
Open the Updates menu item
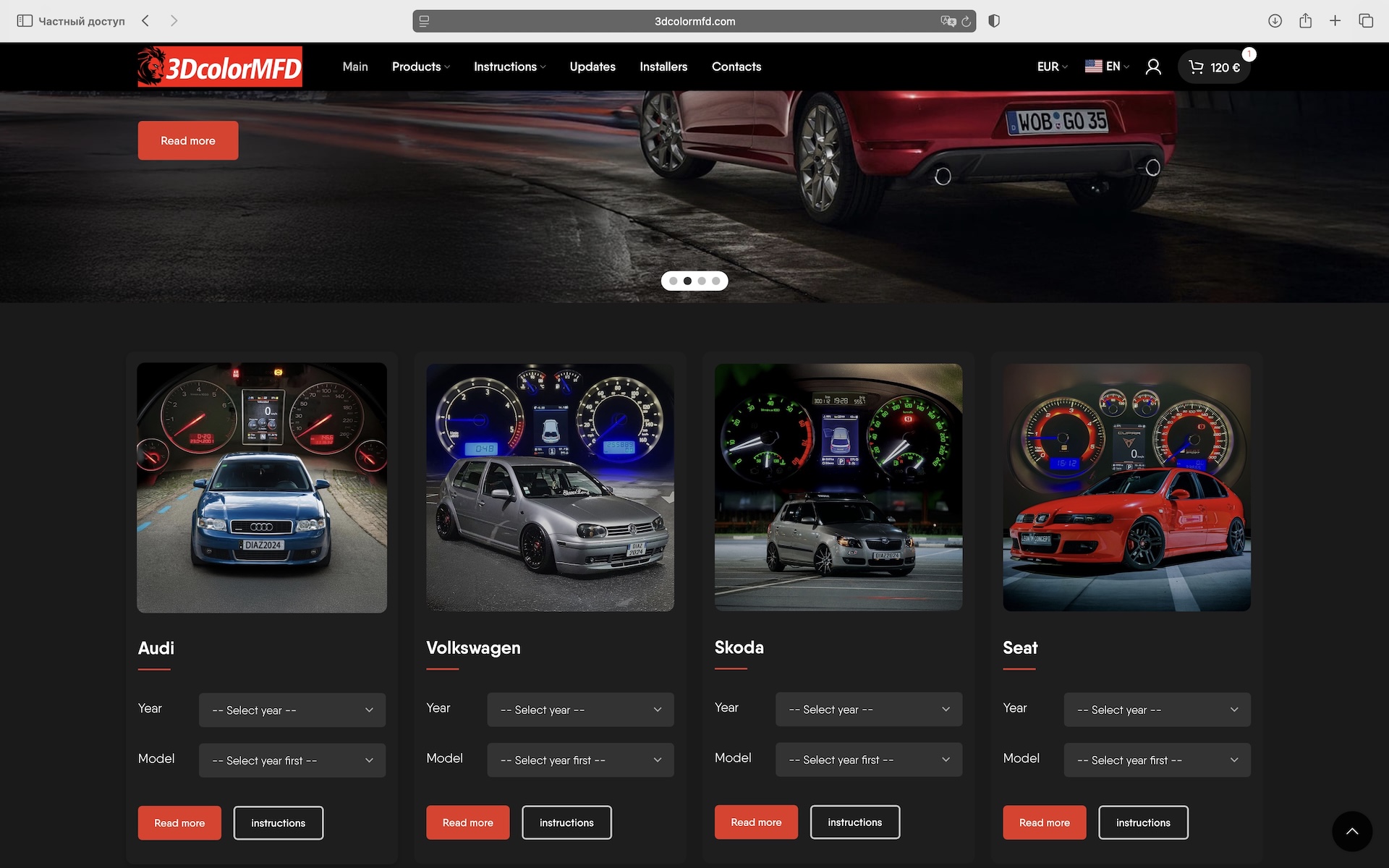(592, 67)
